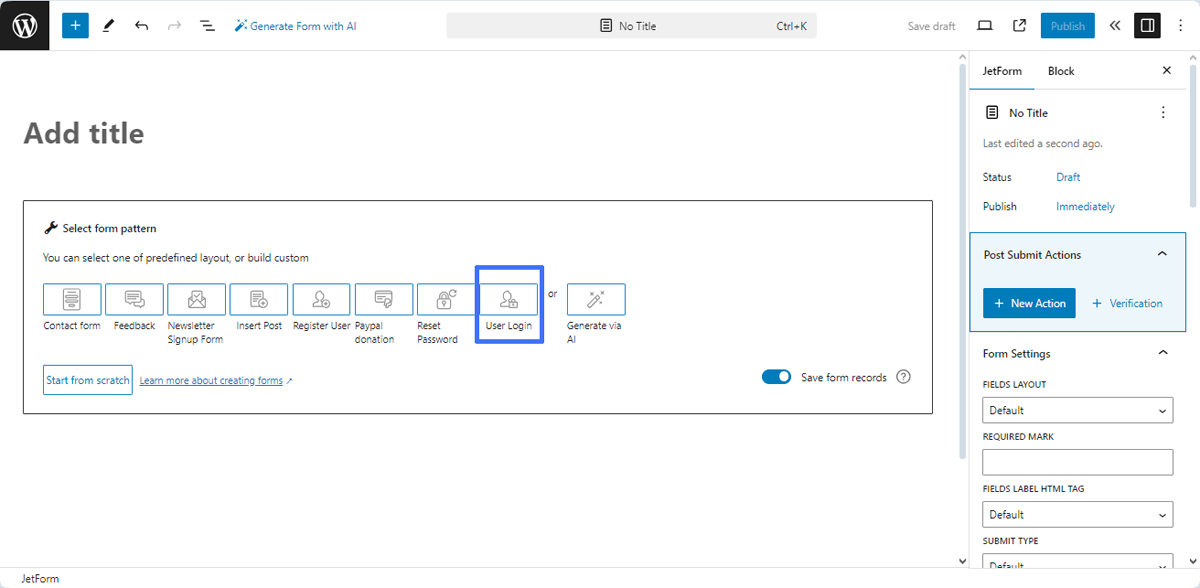Click the New Action button

click(x=1029, y=302)
